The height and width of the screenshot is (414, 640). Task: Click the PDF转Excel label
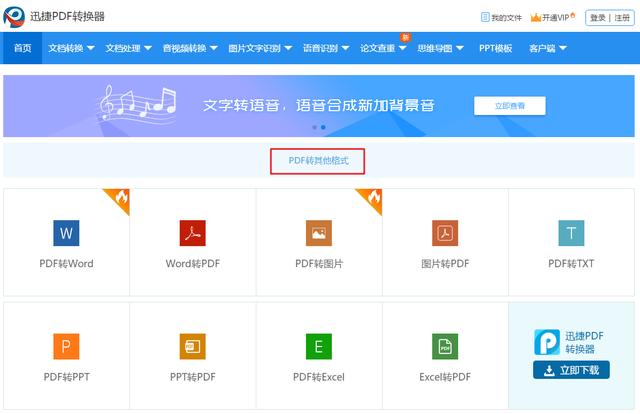coord(319,377)
